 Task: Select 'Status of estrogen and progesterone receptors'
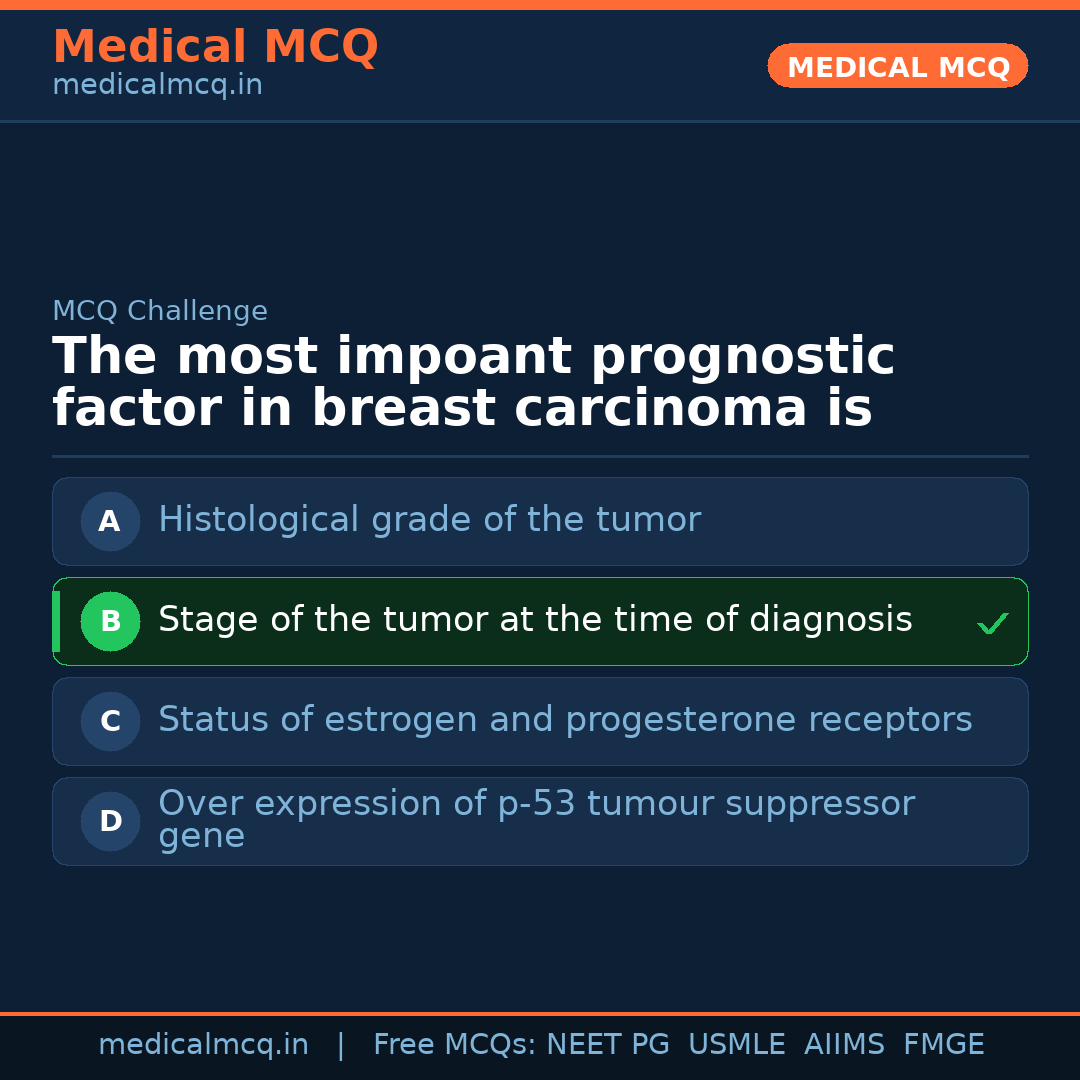(x=565, y=720)
